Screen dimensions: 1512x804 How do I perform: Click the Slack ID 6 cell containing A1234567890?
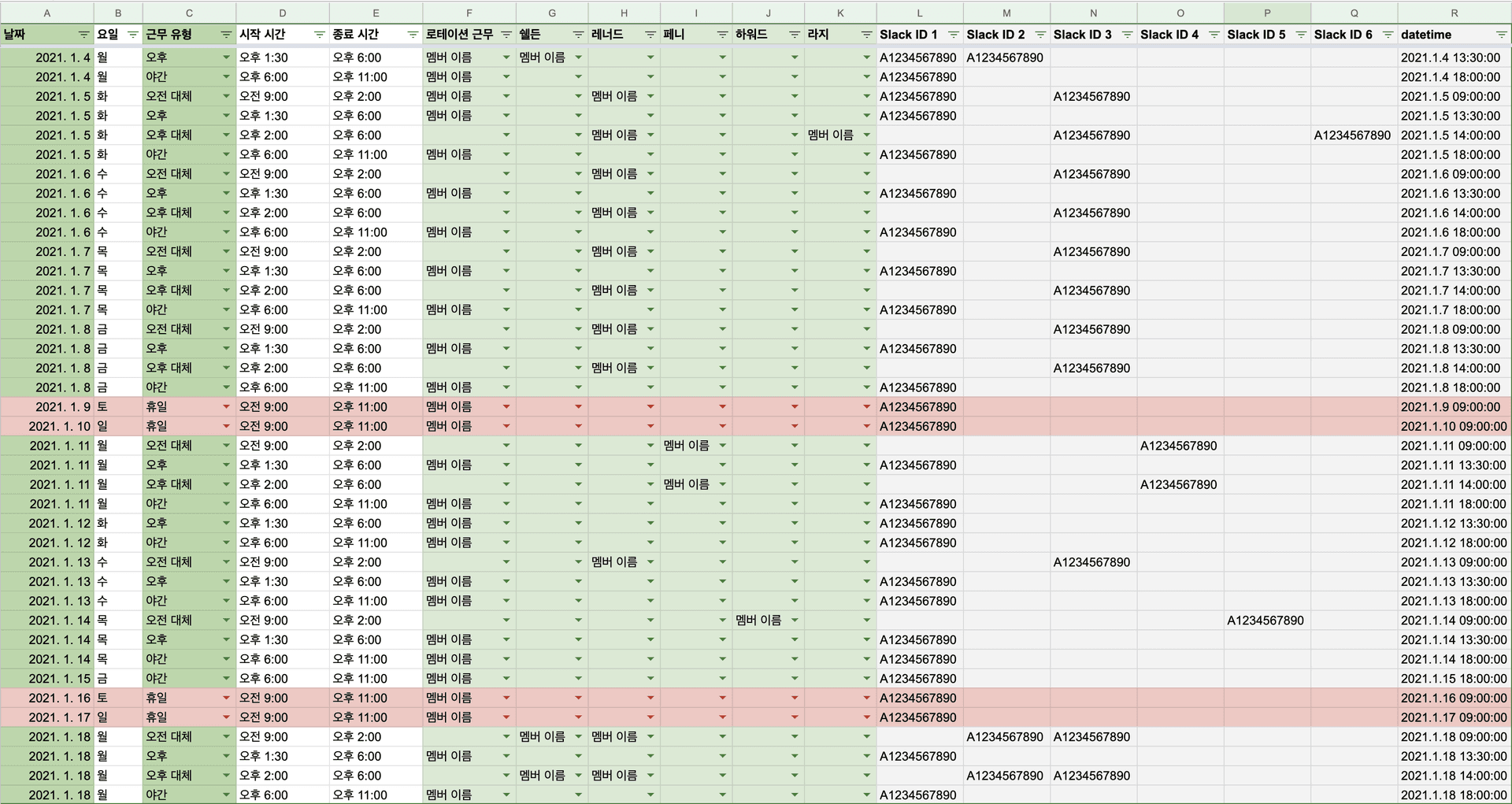pos(1352,135)
